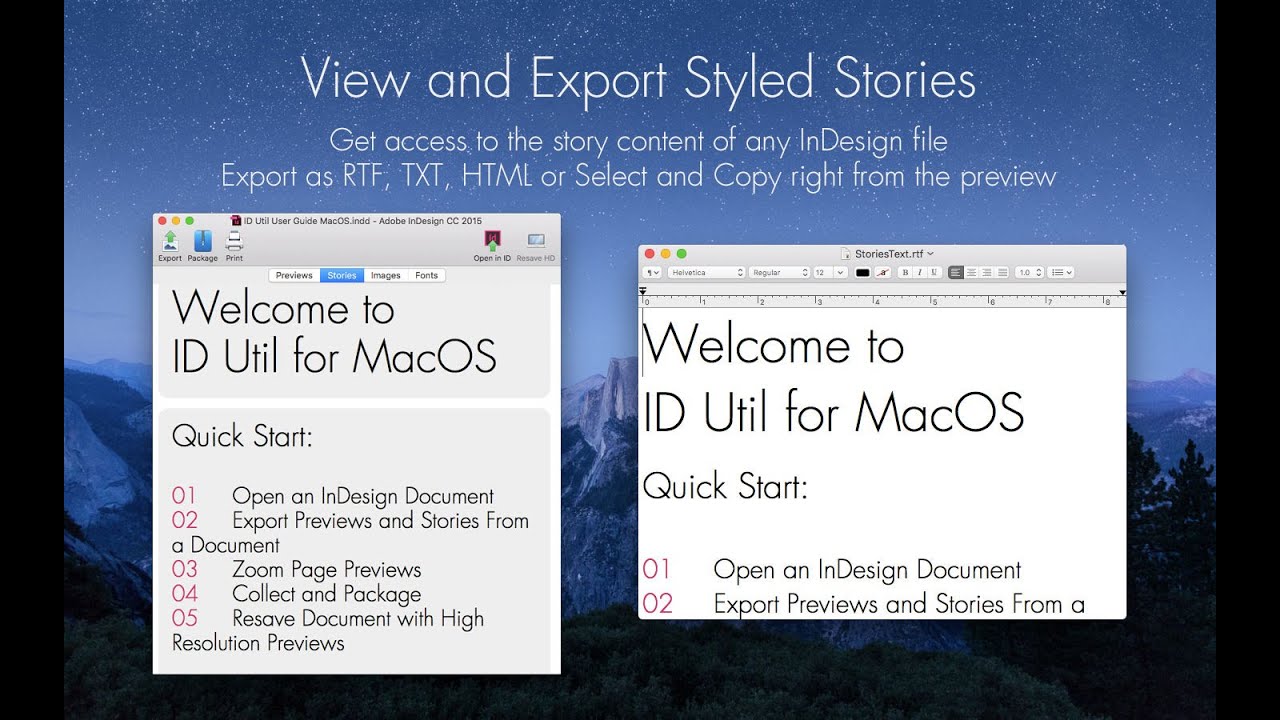The height and width of the screenshot is (720, 1280).
Task: Select align right in TextEdit
Action: 987,272
